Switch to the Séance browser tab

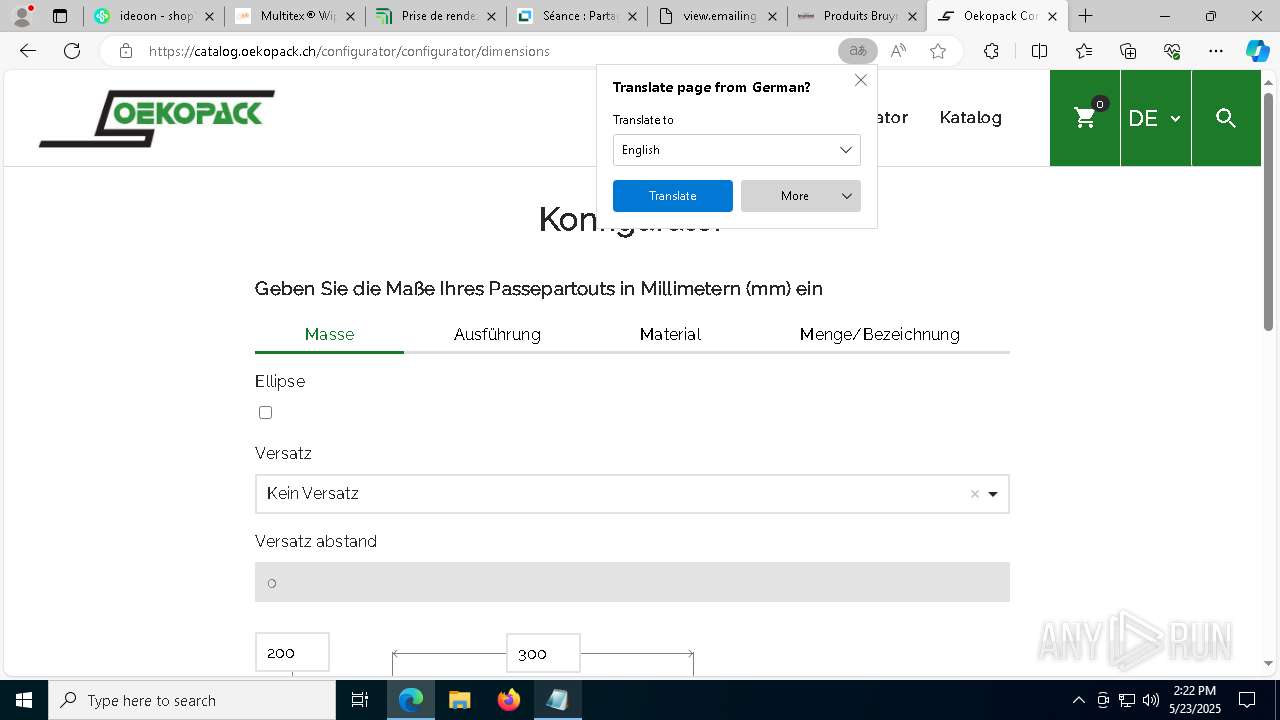[577, 16]
